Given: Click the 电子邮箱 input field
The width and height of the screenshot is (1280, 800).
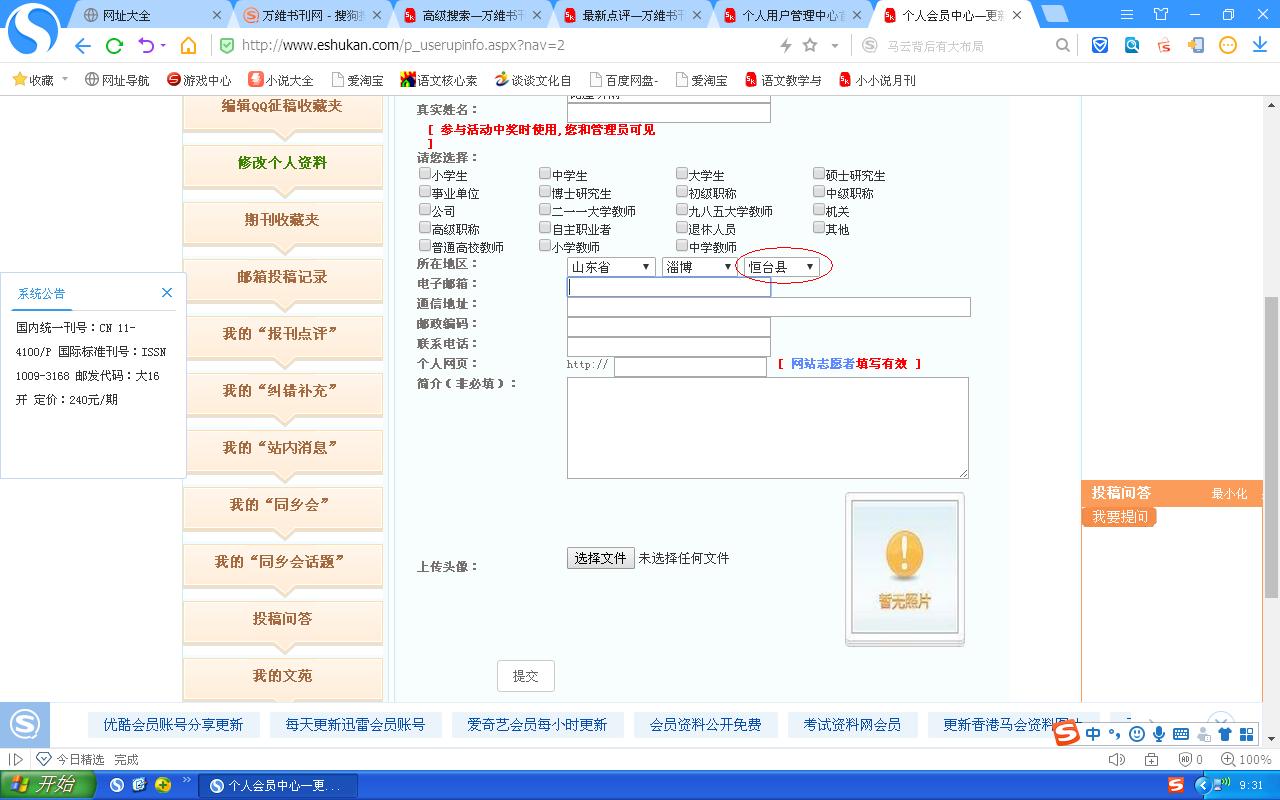Looking at the screenshot, I should pos(668,287).
